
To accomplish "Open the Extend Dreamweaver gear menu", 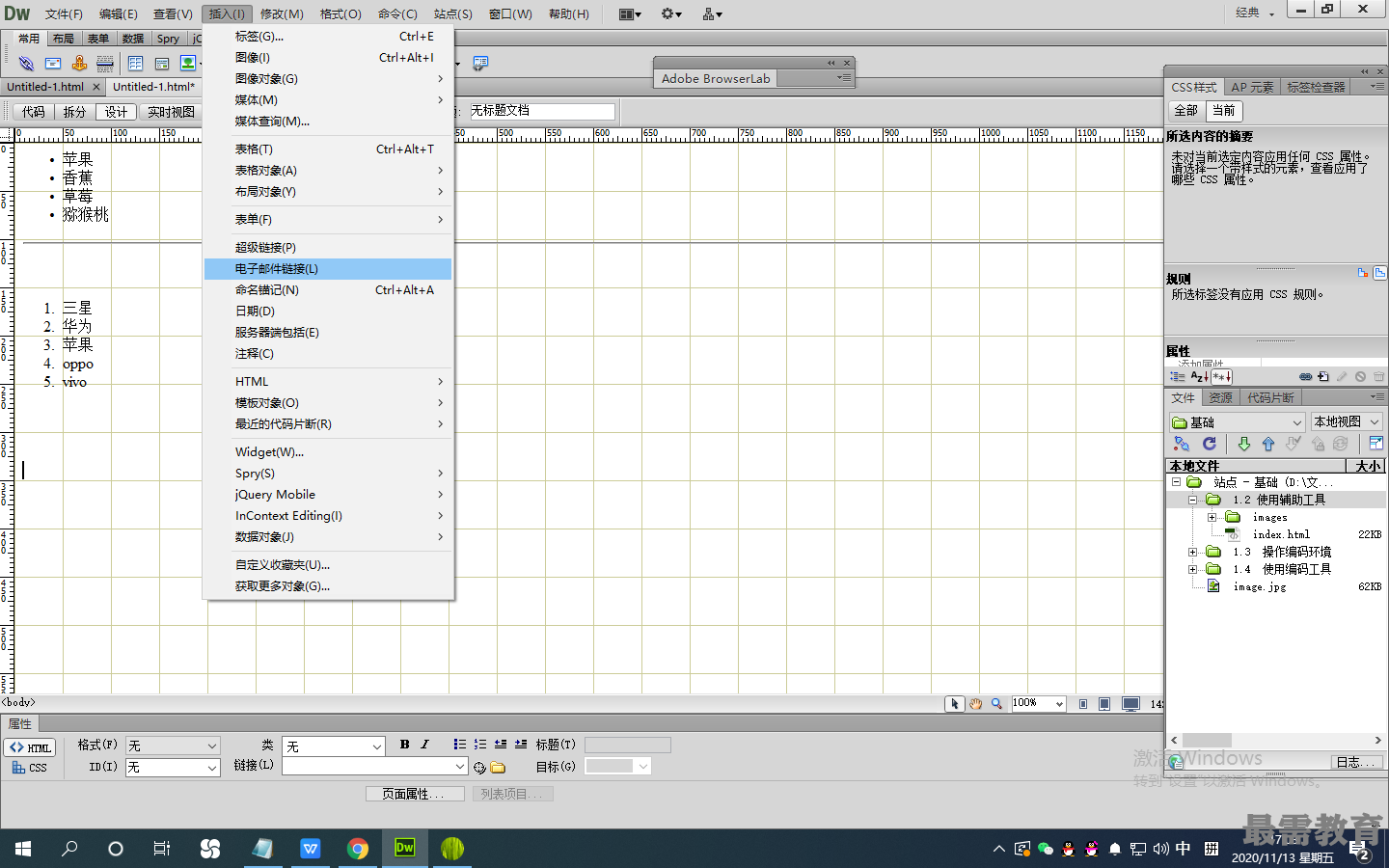I will [x=671, y=14].
